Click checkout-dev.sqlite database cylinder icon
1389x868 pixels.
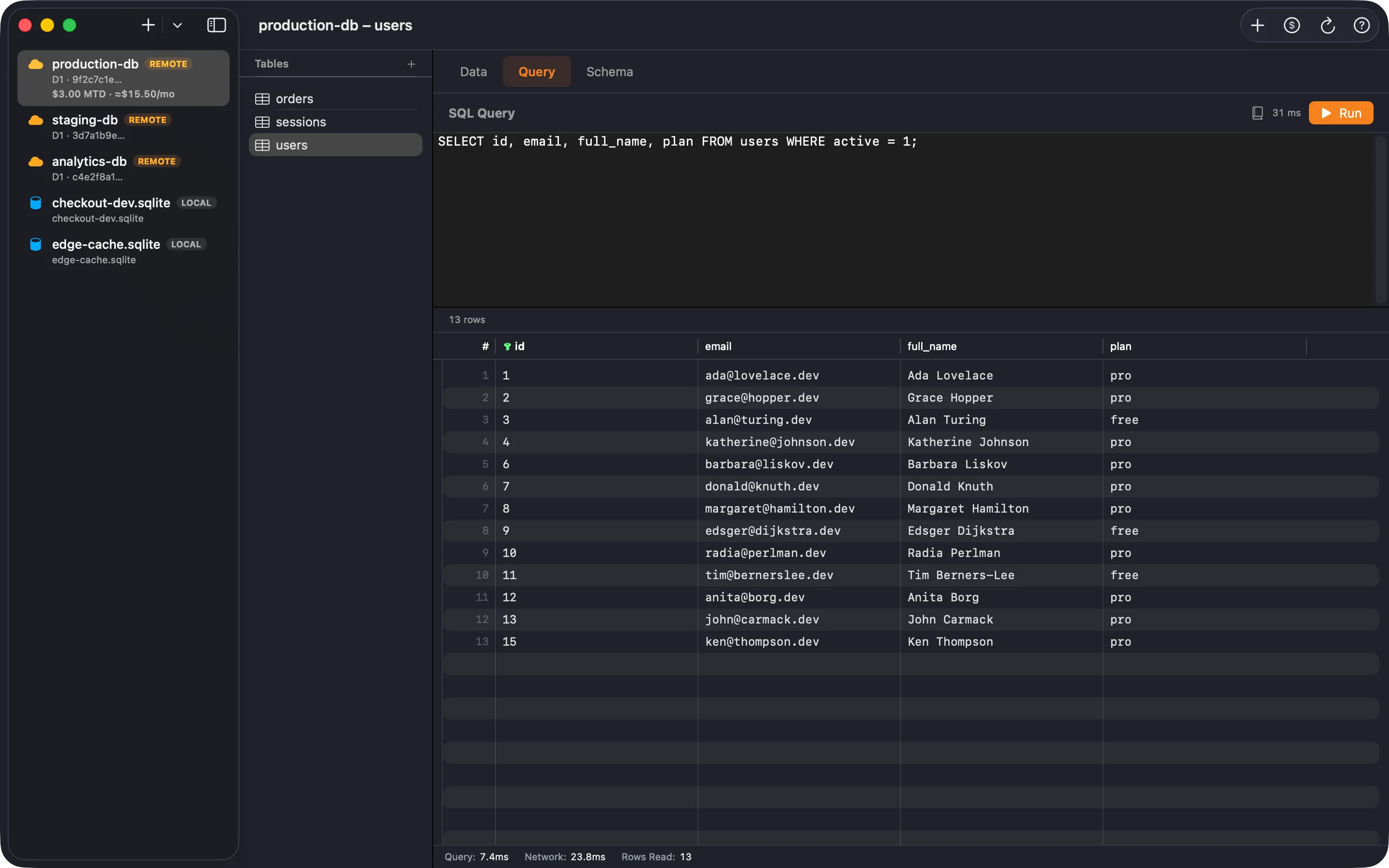(x=36, y=203)
